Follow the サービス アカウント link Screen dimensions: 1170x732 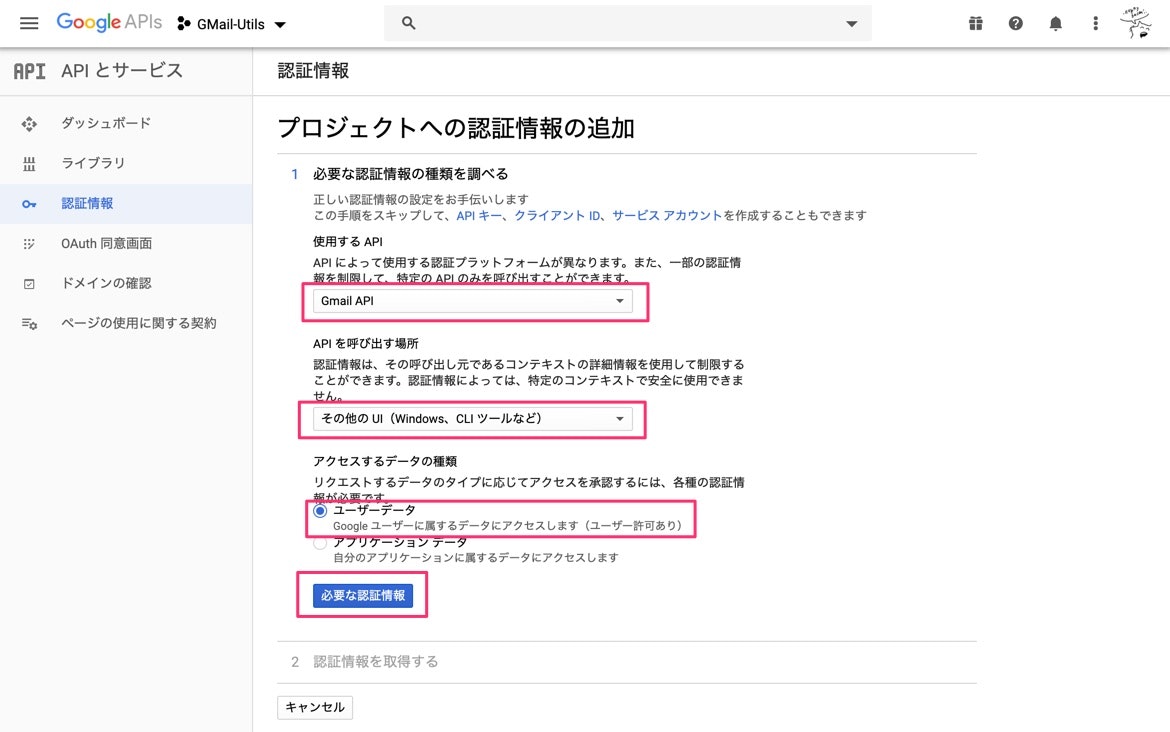tap(667, 216)
